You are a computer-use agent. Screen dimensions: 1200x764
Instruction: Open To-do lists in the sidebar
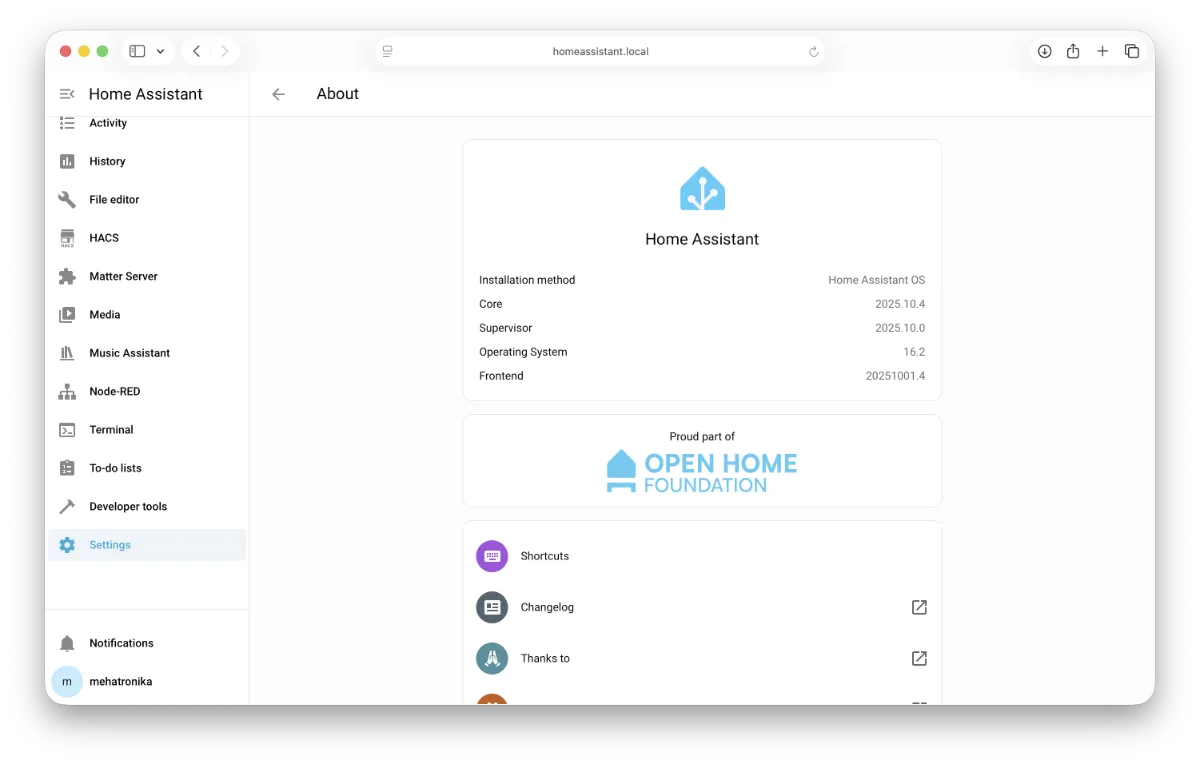click(x=115, y=468)
